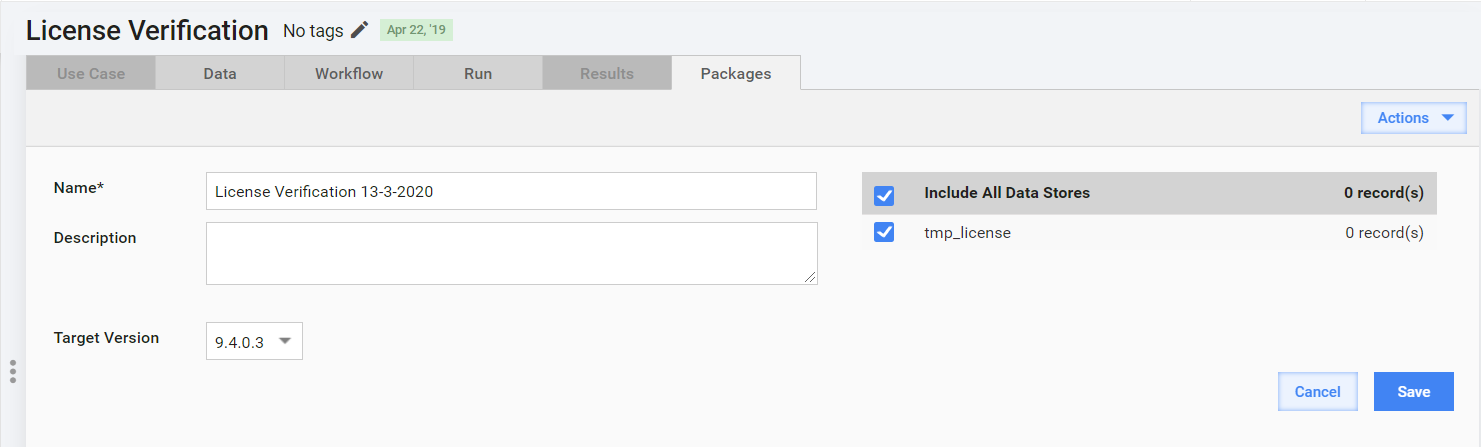This screenshot has width=1481, height=447.
Task: Uncheck Include All Data Stores checkbox
Action: coord(884,194)
